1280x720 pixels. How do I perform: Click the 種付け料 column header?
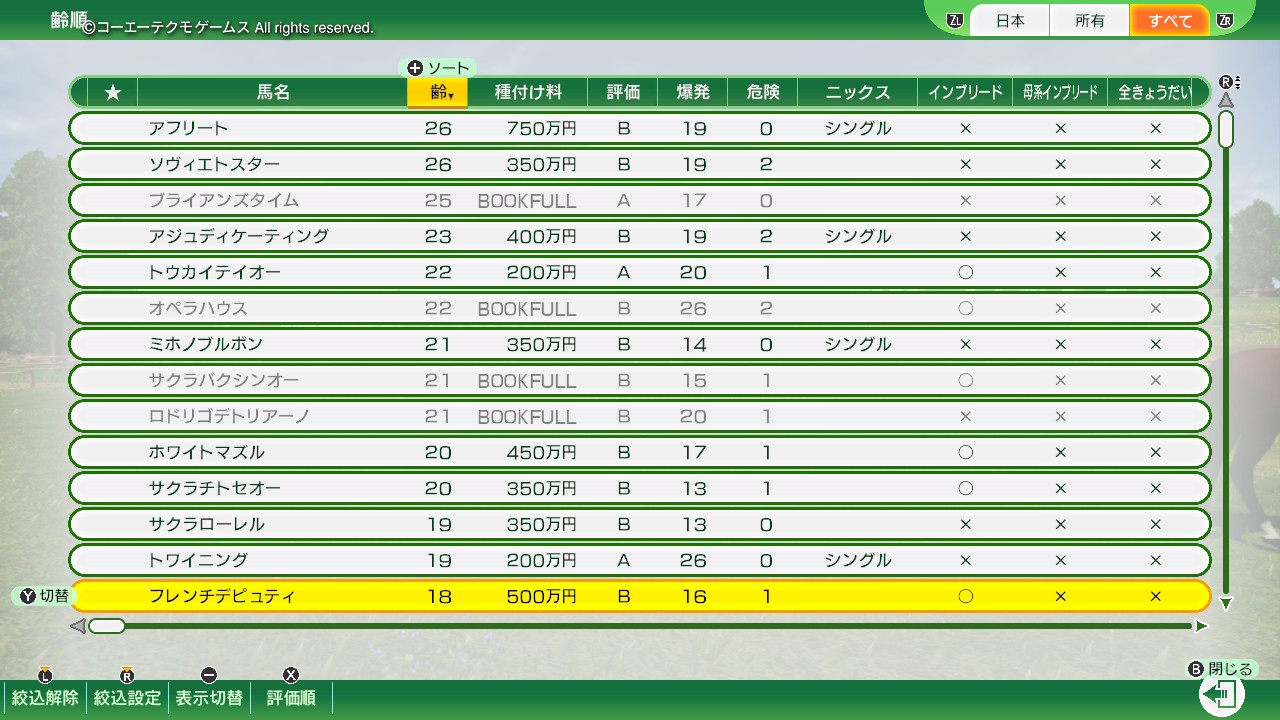(x=528, y=92)
